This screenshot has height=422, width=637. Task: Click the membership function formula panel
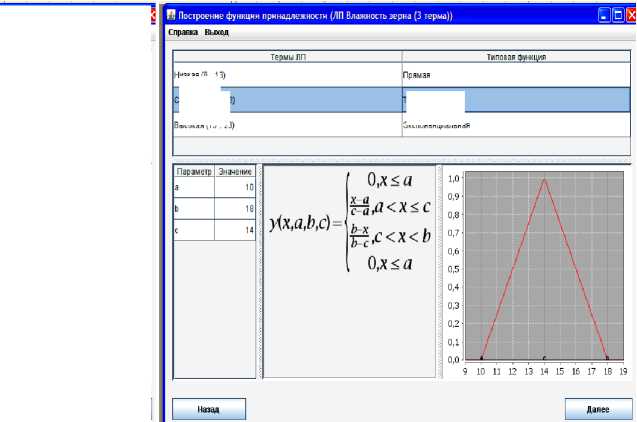(x=349, y=271)
